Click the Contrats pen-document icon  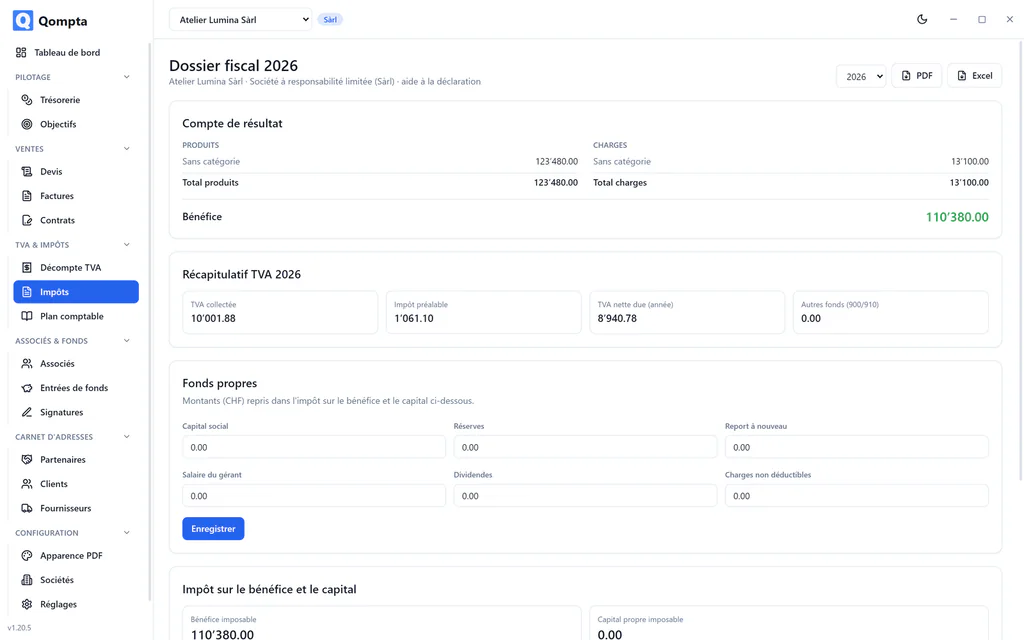(x=27, y=220)
